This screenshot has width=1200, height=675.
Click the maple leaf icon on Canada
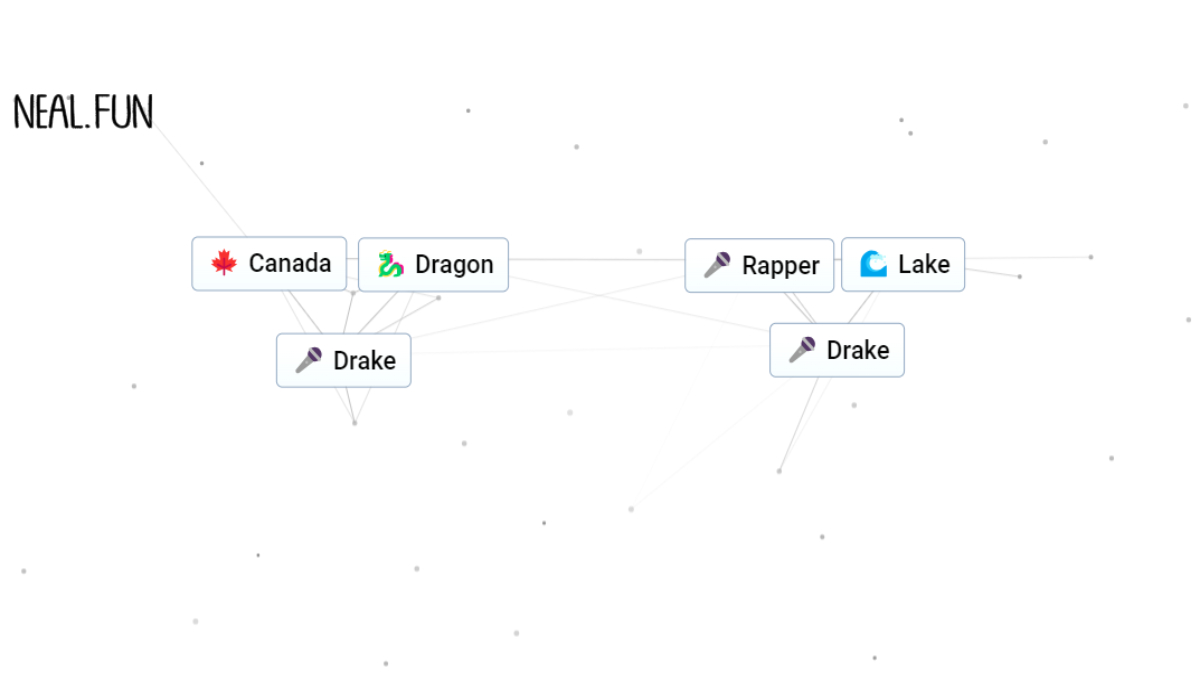click(224, 264)
